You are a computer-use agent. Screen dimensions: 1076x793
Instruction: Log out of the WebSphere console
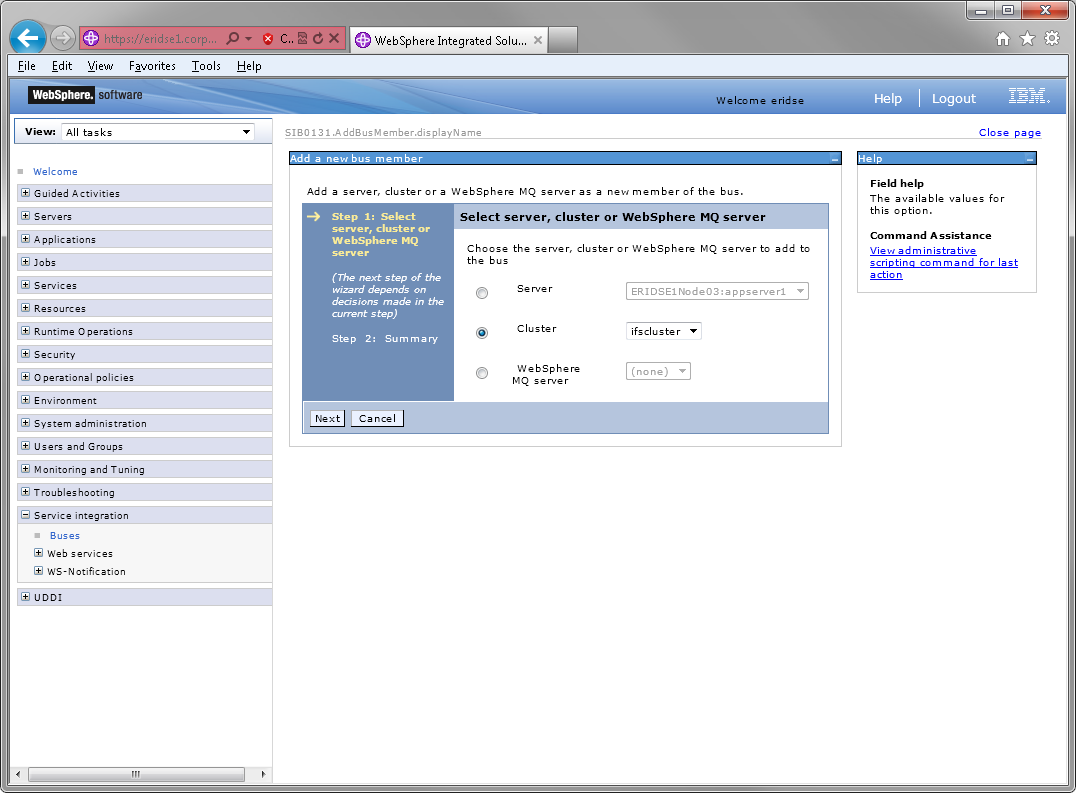(953, 99)
